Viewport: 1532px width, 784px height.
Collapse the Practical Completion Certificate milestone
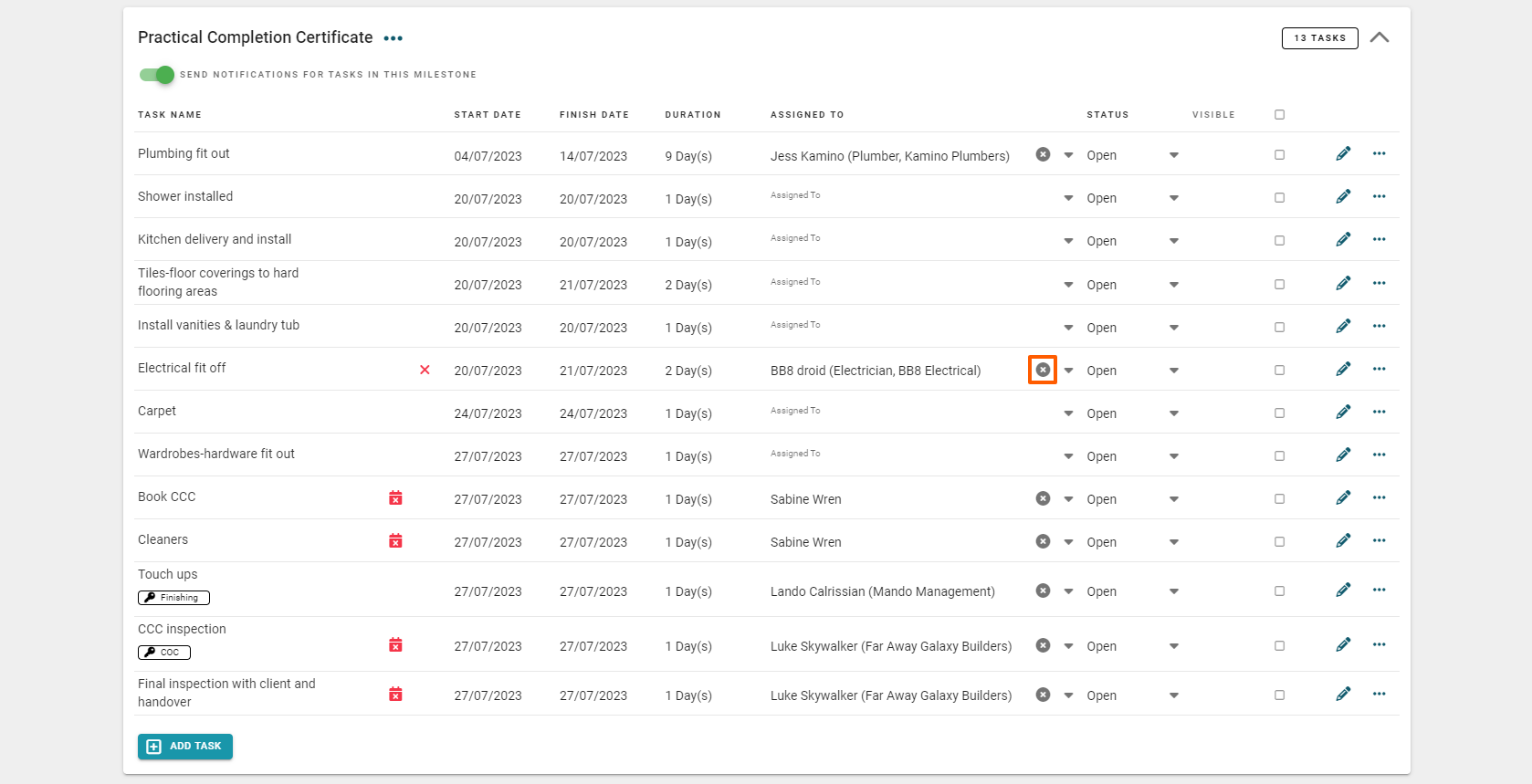pos(1380,37)
